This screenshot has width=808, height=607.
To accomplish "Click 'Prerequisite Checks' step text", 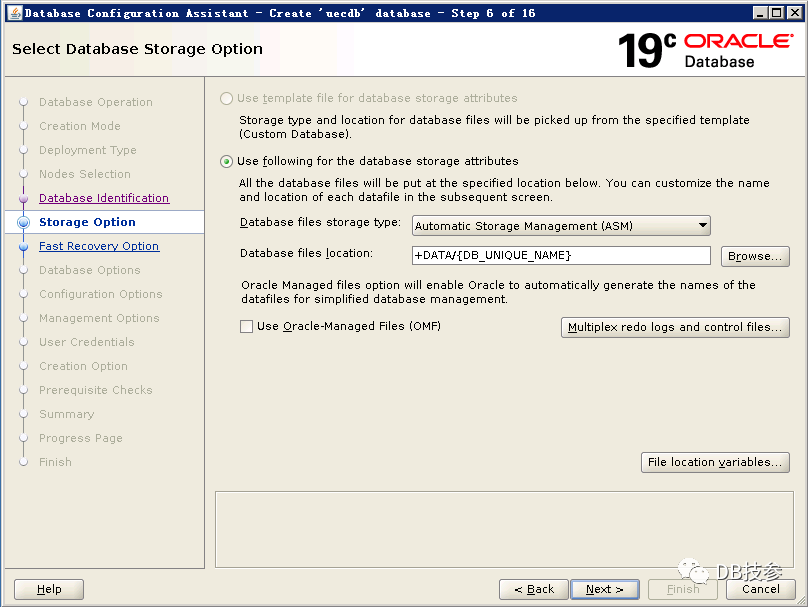I will pos(96,390).
